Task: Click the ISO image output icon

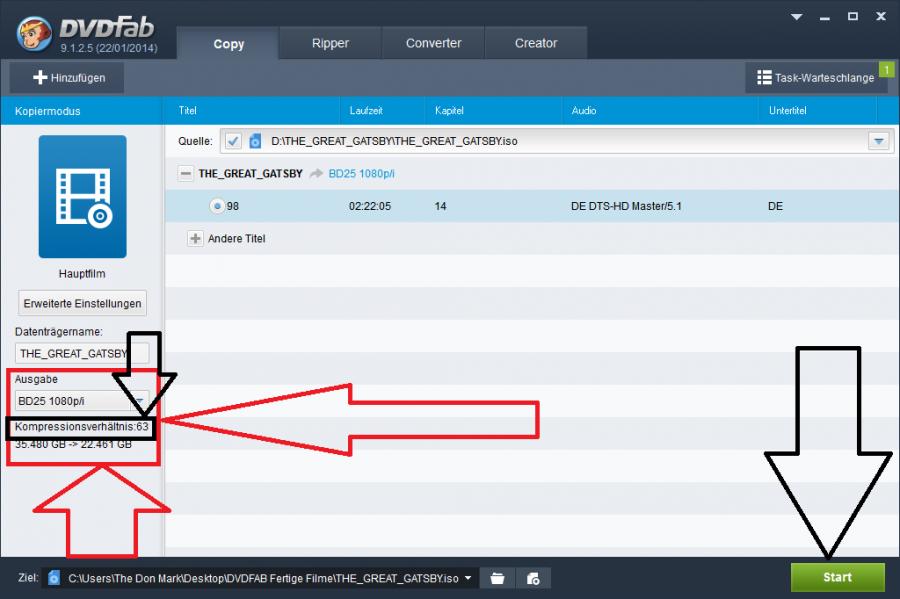Action: [x=533, y=578]
